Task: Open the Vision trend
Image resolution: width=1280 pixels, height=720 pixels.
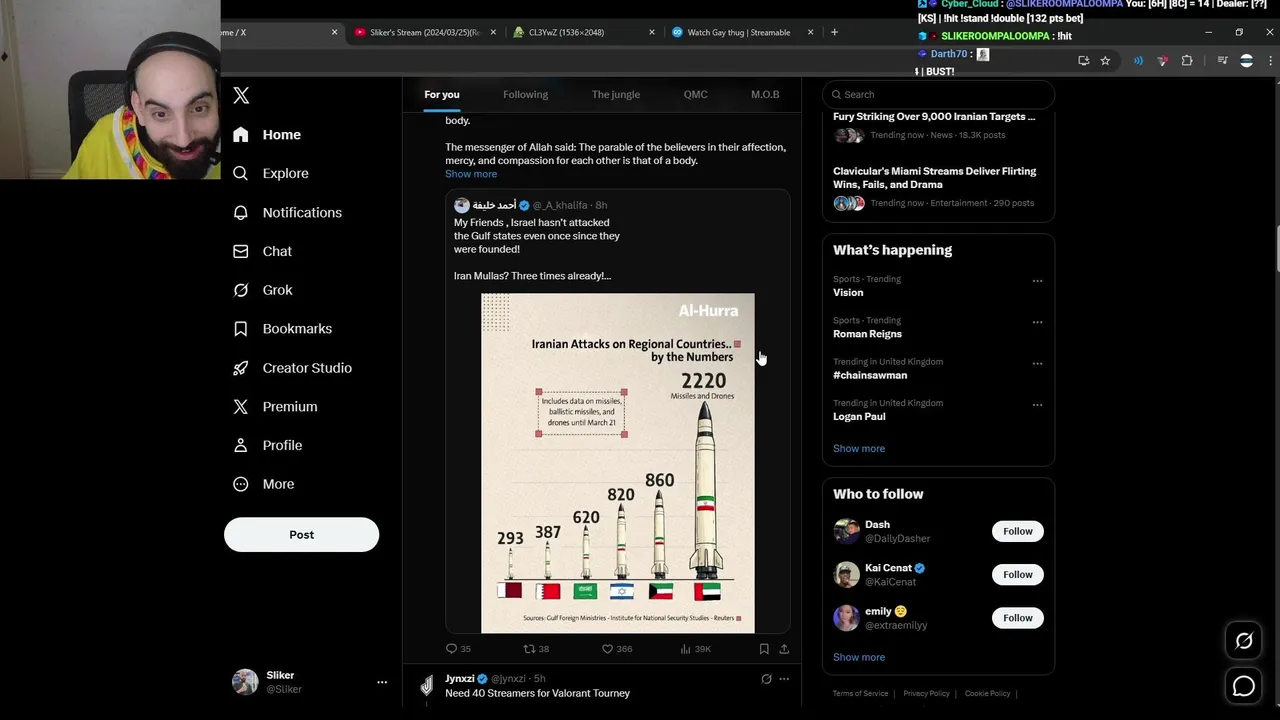Action: tap(848, 293)
